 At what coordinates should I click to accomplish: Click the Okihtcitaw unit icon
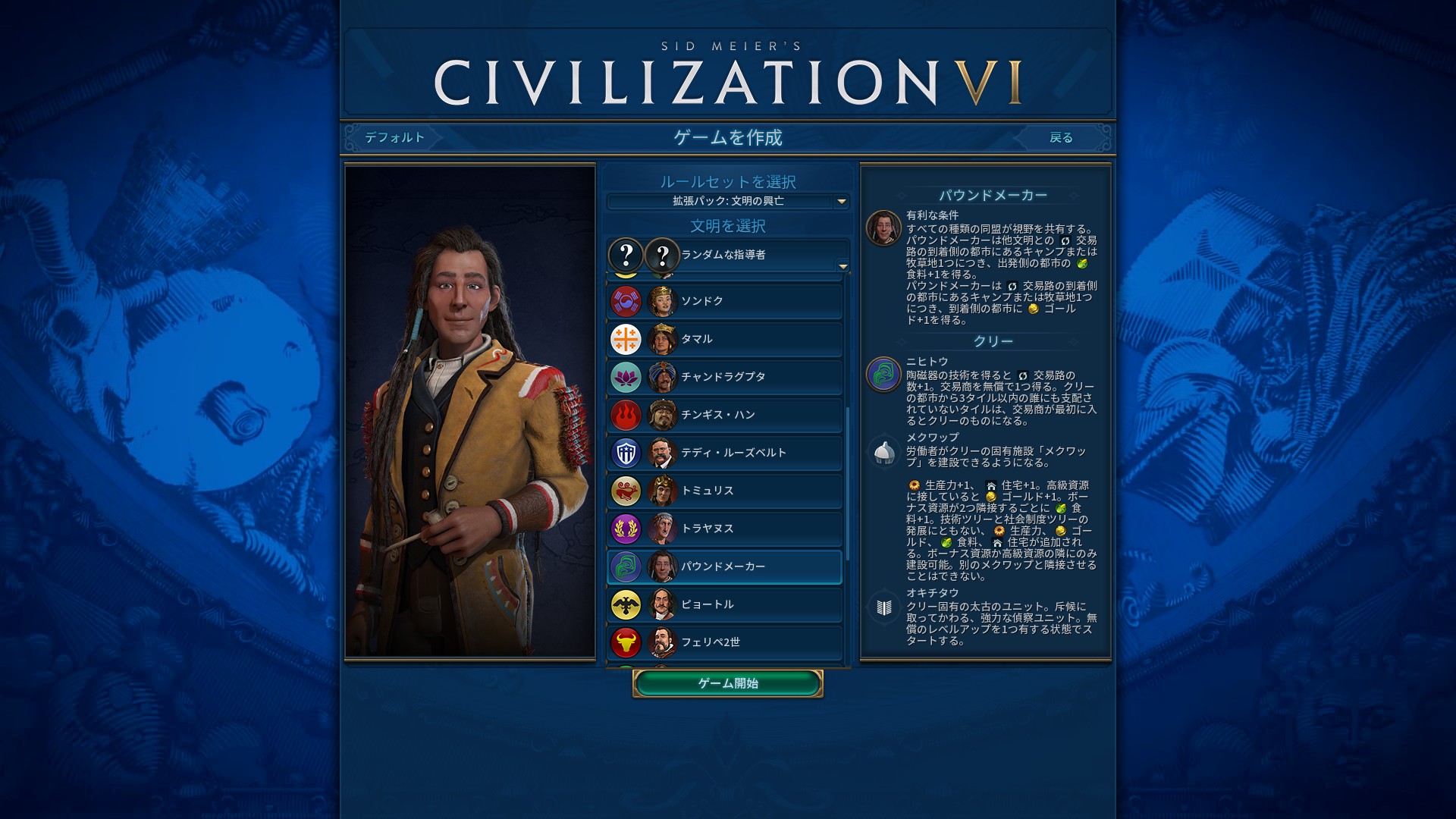point(883,607)
